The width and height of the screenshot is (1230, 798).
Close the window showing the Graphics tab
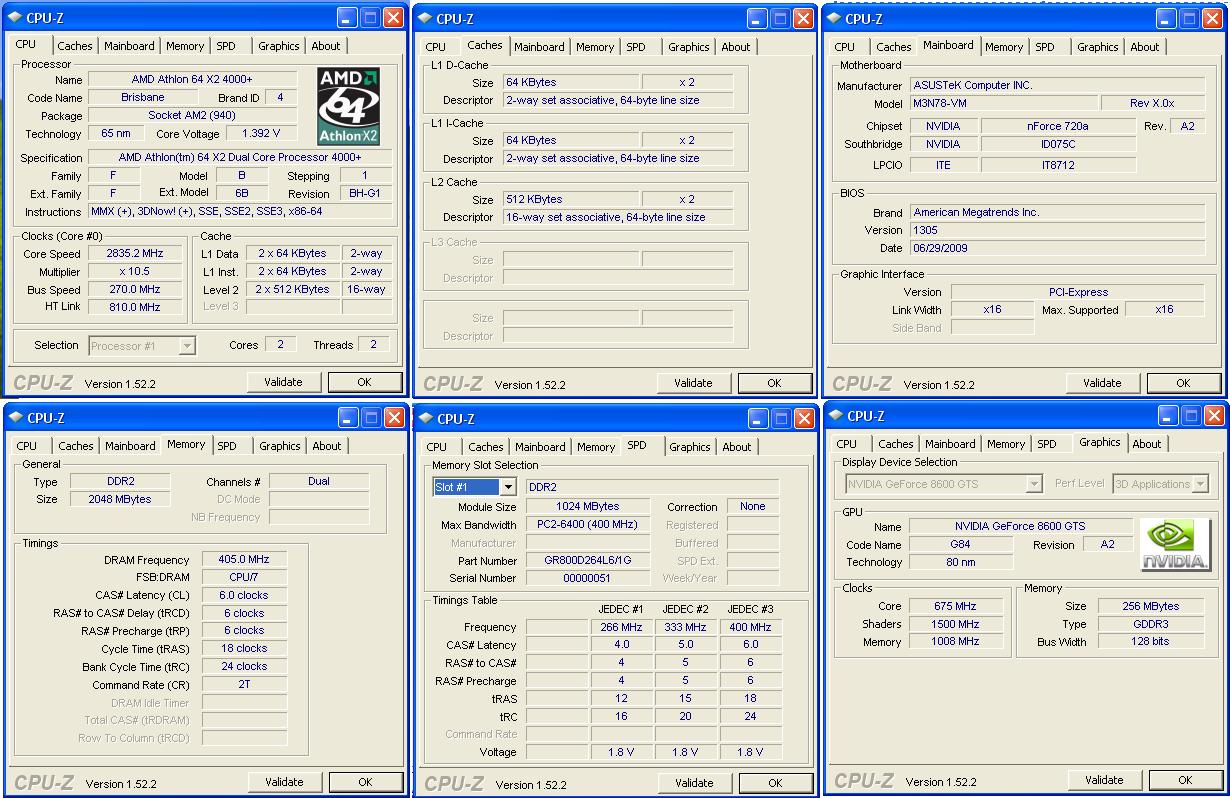coord(1214,415)
